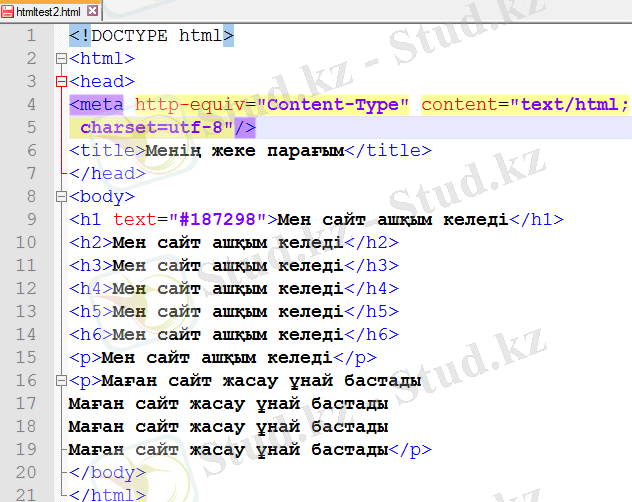This screenshot has width=632, height=502.
Task: Switch to the htmltest2.html tab
Action: click(x=50, y=11)
